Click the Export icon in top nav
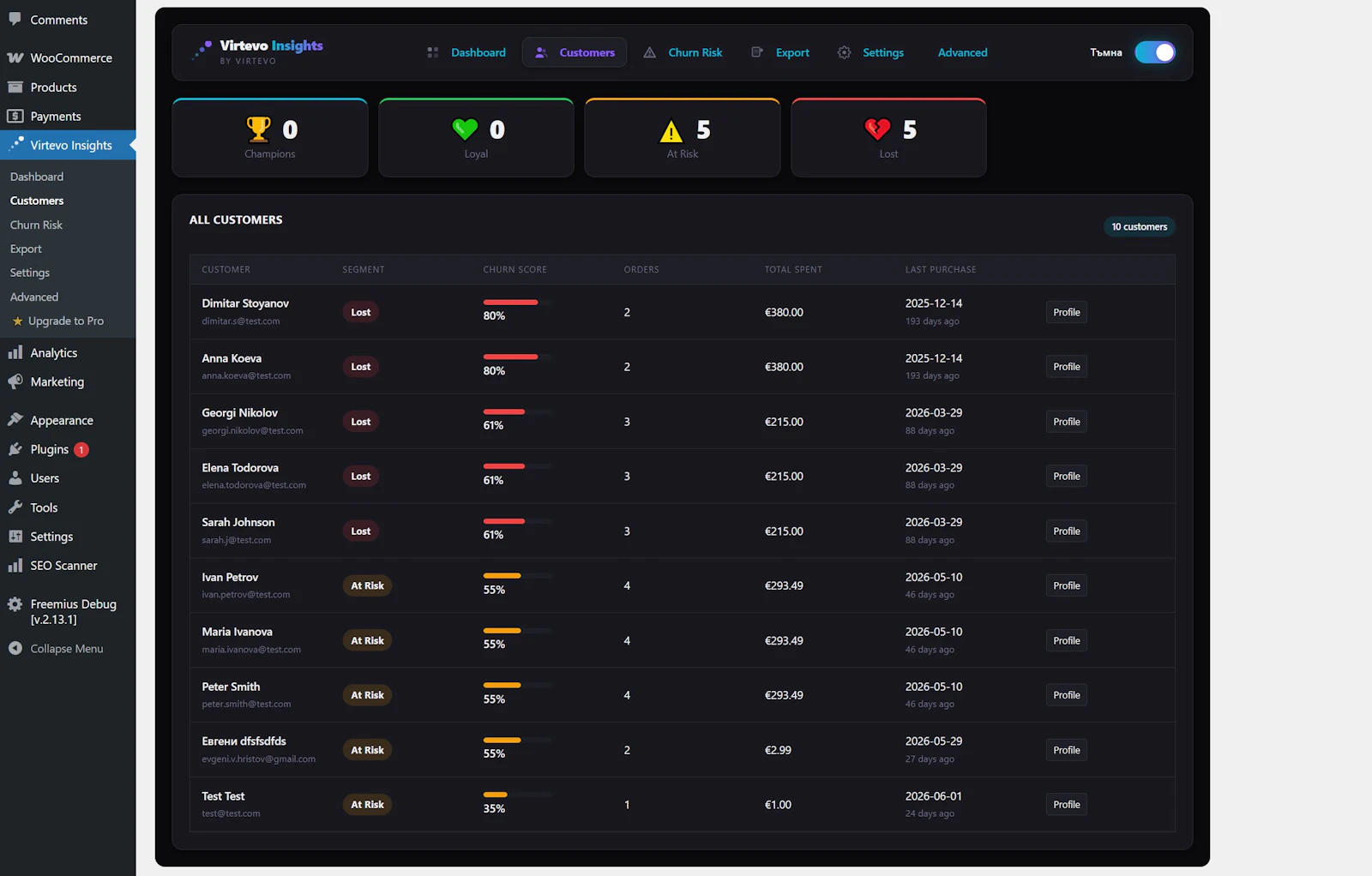This screenshot has width=1372, height=876. tap(757, 52)
